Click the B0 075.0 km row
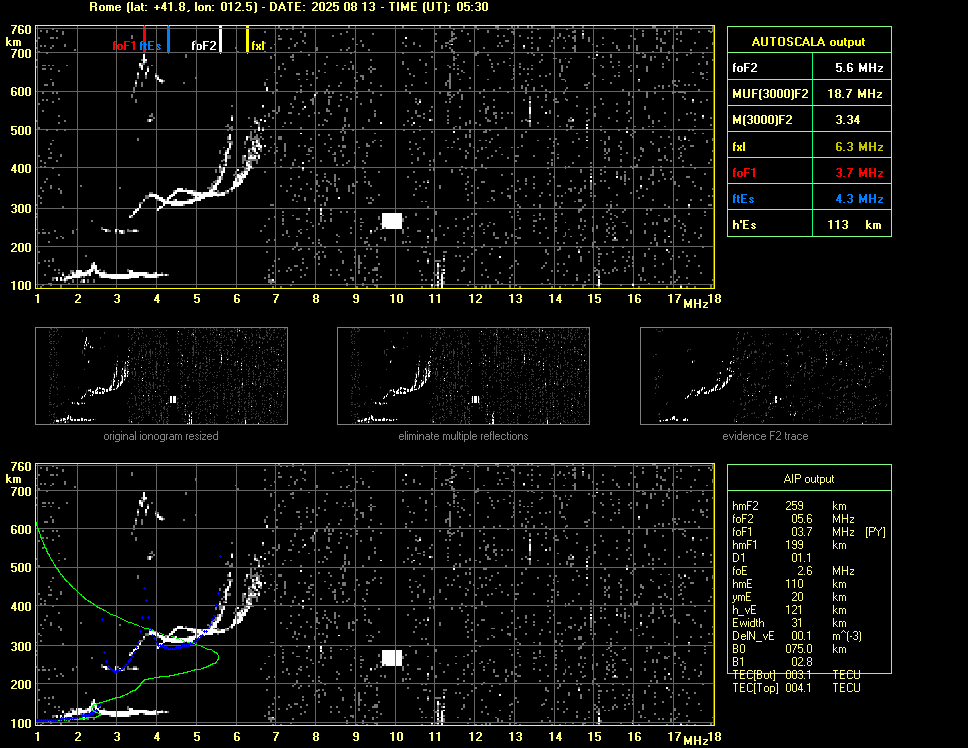The height and width of the screenshot is (748, 968). 788,649
